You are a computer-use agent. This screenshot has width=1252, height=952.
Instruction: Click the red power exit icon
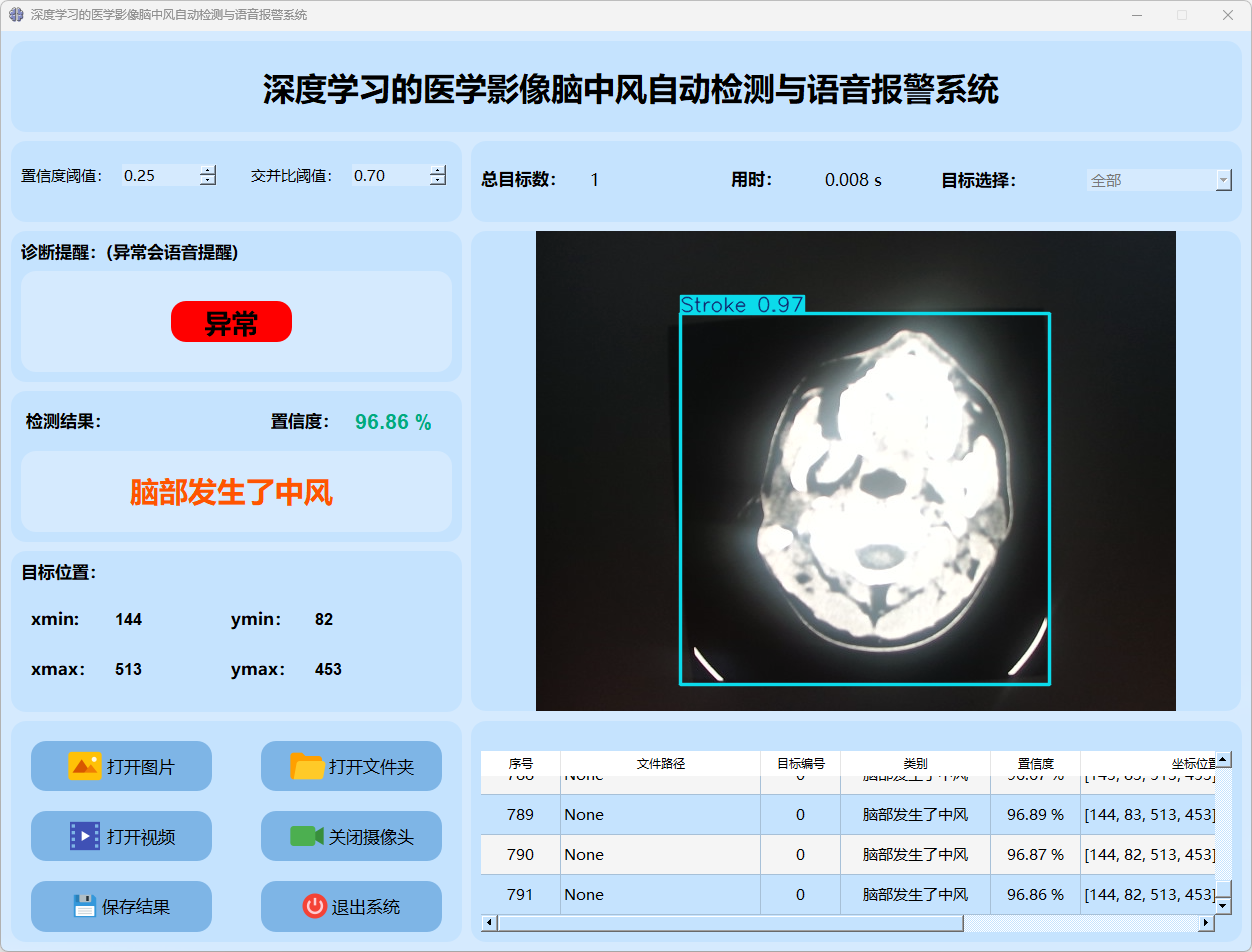coord(314,906)
